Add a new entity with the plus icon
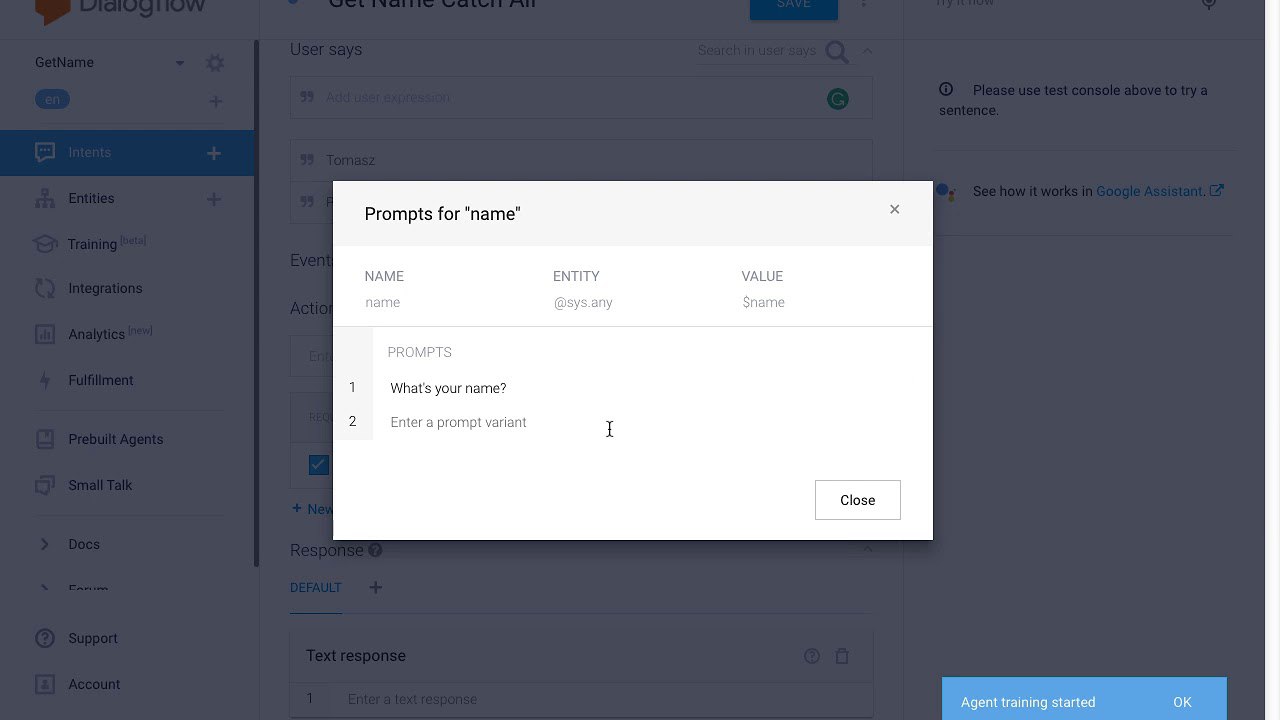Screen dimensions: 1280x720 pos(213,199)
